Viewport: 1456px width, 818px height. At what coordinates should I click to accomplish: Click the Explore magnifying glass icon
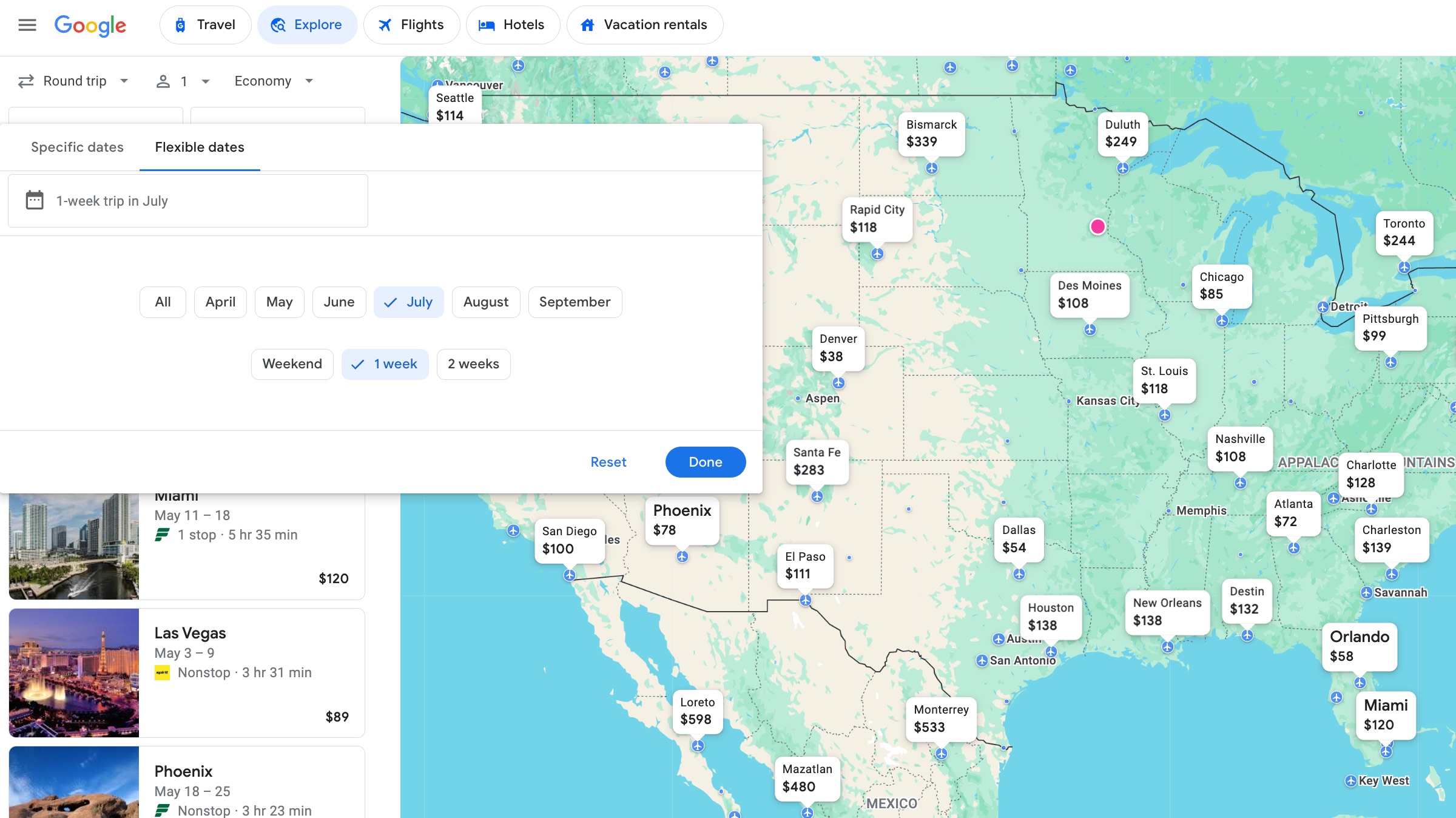tap(279, 25)
